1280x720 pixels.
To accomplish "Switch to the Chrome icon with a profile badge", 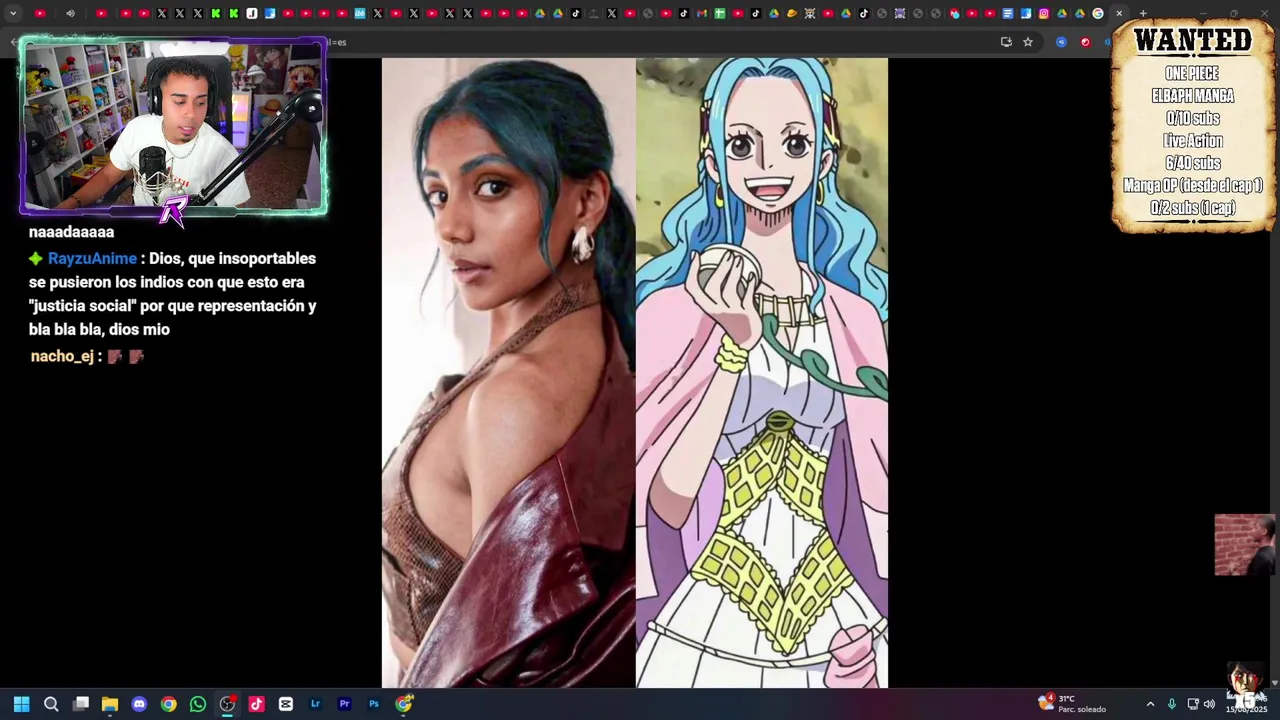I will pyautogui.click(x=403, y=704).
